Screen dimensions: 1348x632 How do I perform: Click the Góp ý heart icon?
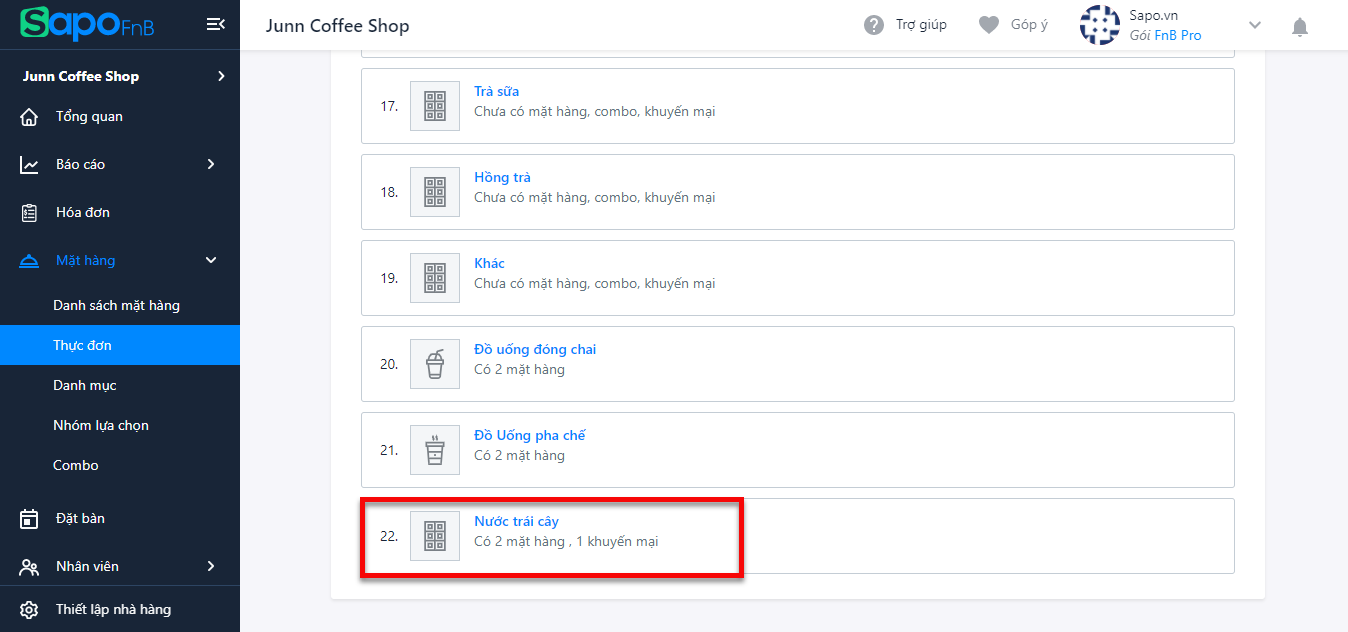[x=989, y=25]
